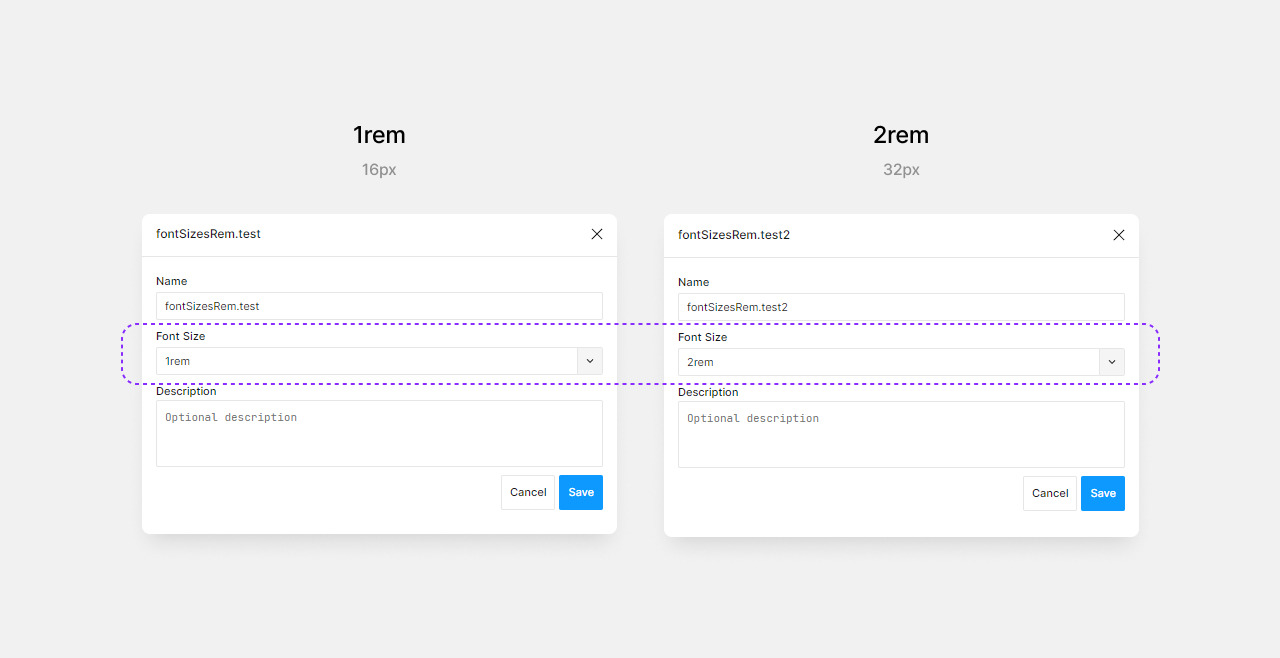
Task: Cancel the fontSizesRem.test dialog
Action: (x=528, y=492)
